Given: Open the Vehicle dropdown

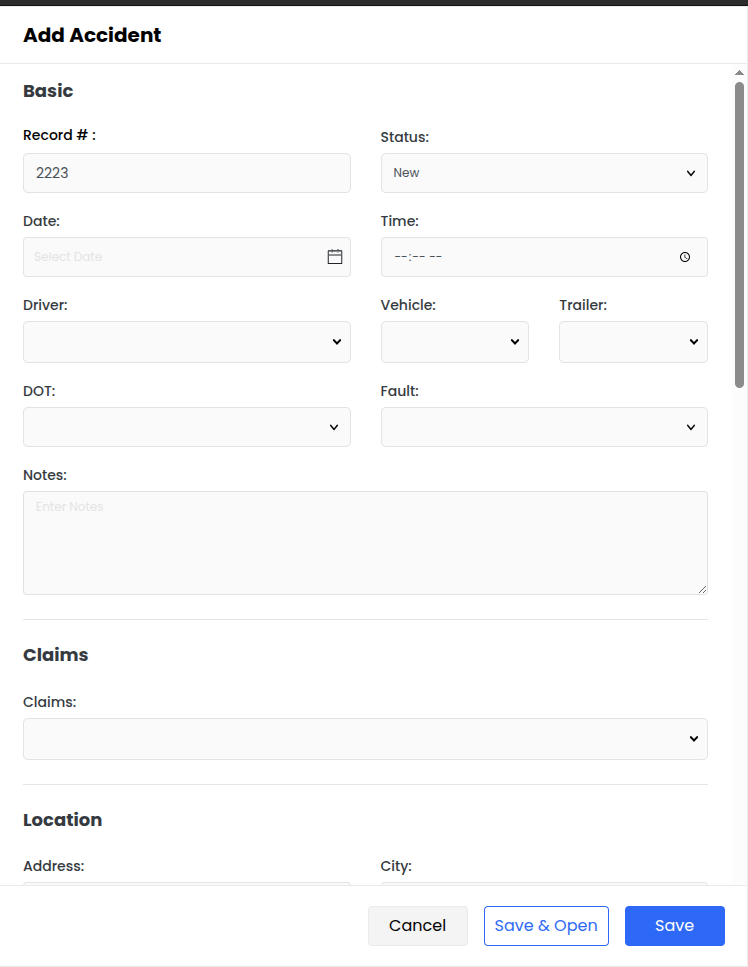Looking at the screenshot, I should [x=455, y=342].
